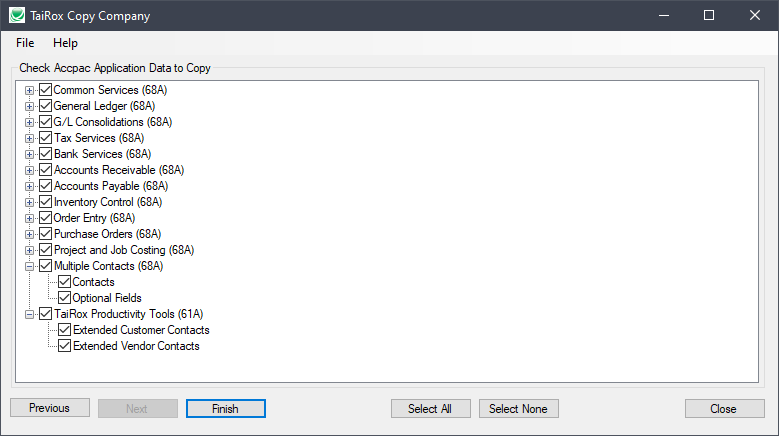The image size is (779, 436).
Task: Uncheck the Common Services (68A) checkbox
Action: (x=46, y=90)
